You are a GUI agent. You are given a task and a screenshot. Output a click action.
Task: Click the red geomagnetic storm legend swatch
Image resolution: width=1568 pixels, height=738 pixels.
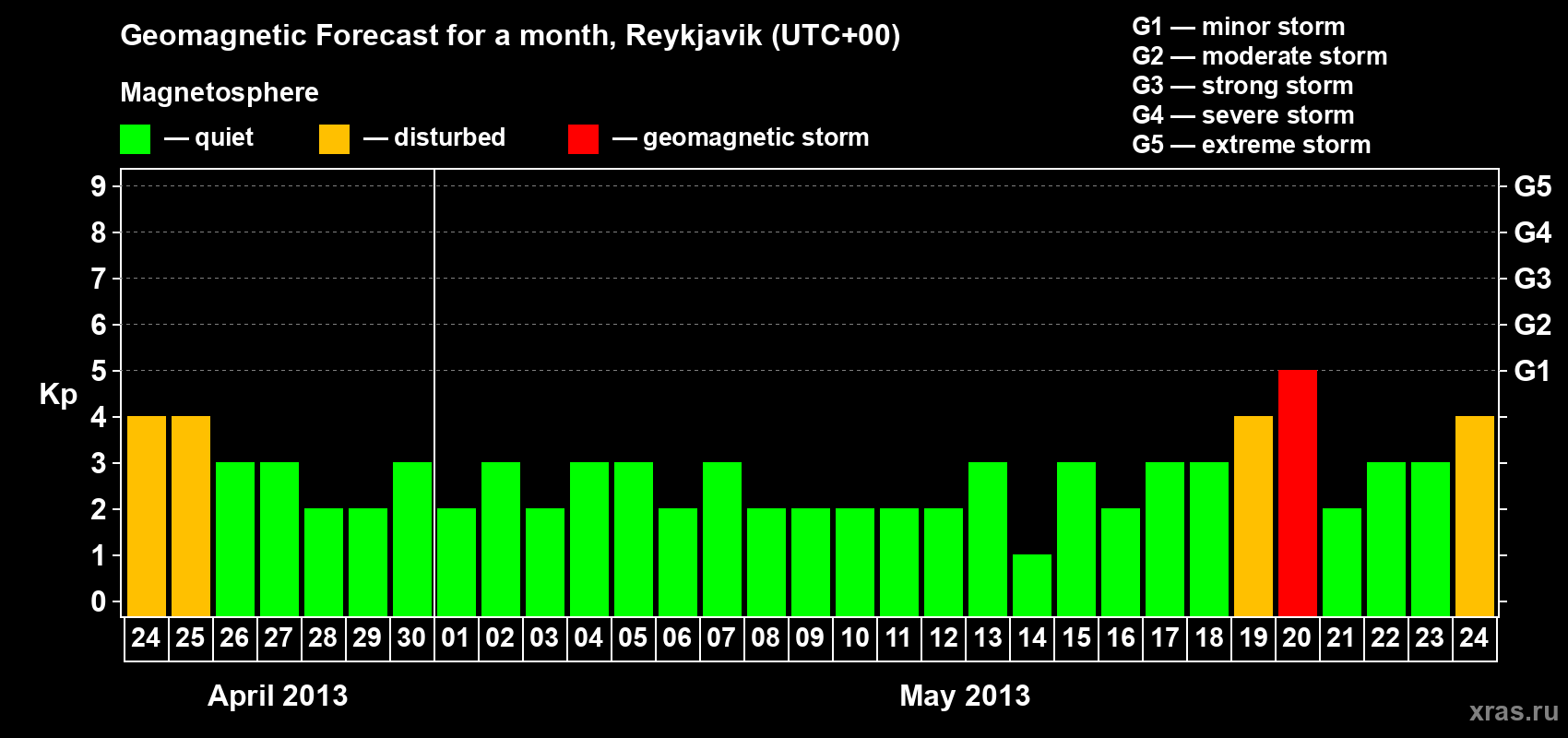(x=583, y=139)
